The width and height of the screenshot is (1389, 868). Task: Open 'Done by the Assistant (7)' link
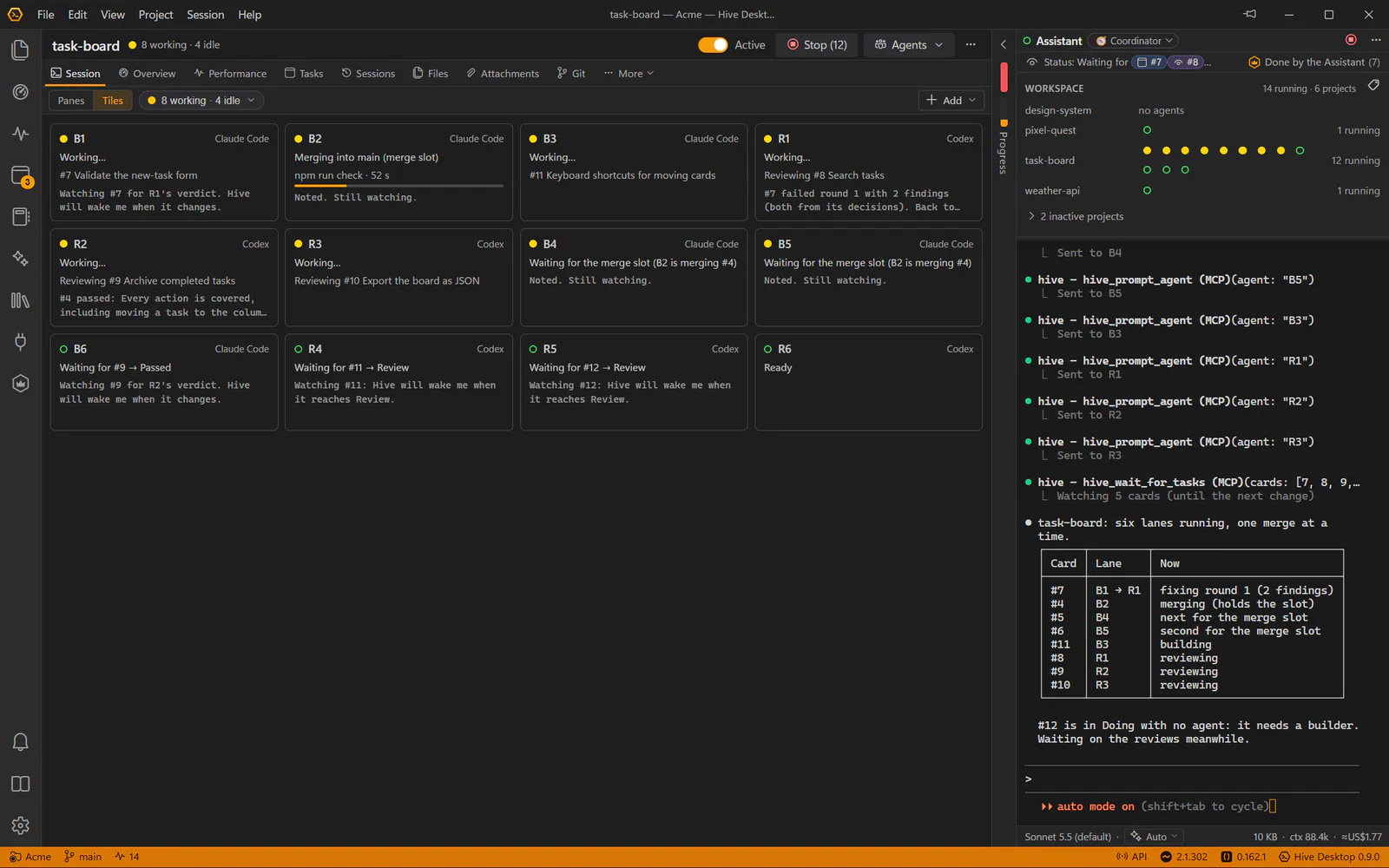pos(1314,62)
